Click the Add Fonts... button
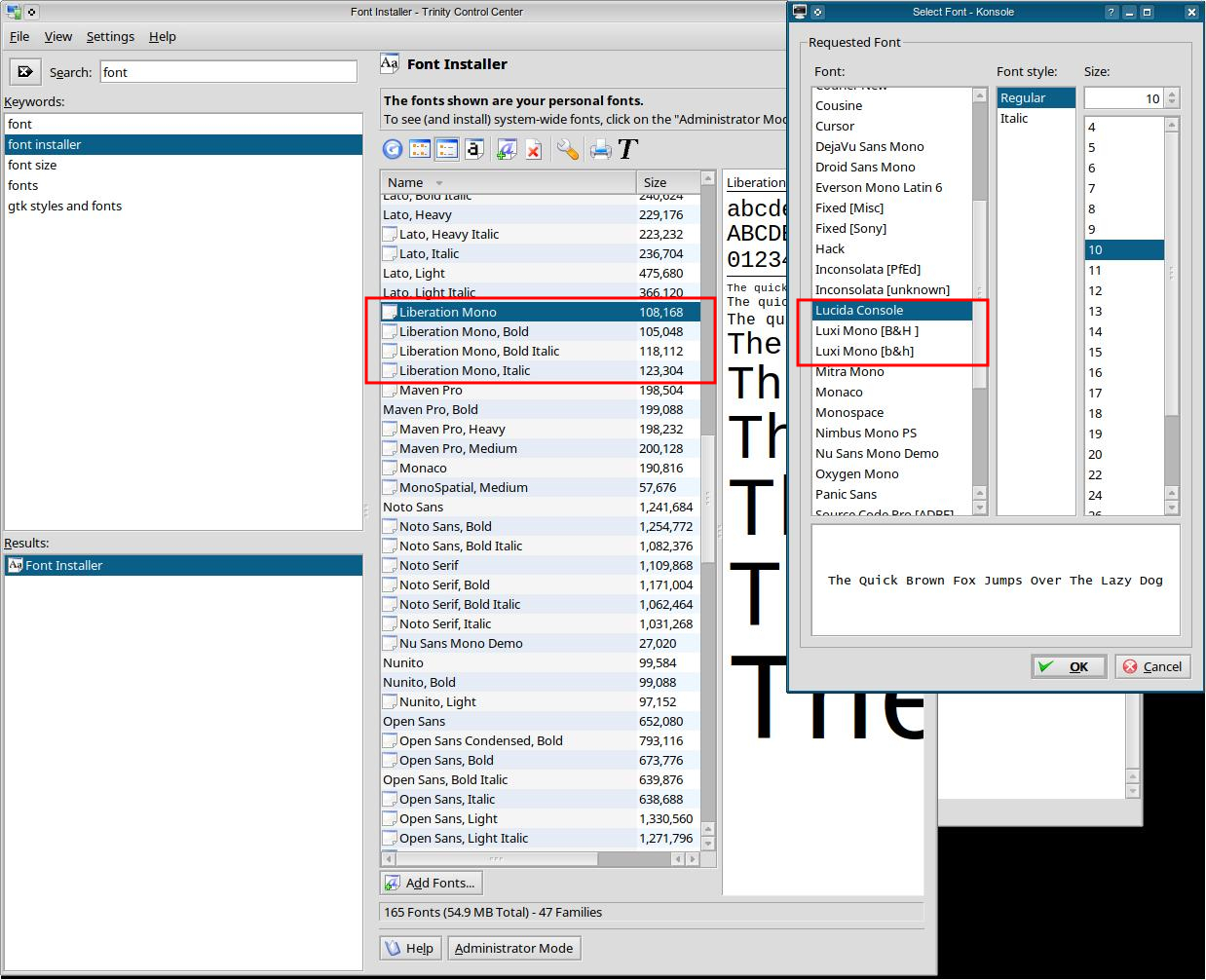The image size is (1206, 980). pos(431,883)
